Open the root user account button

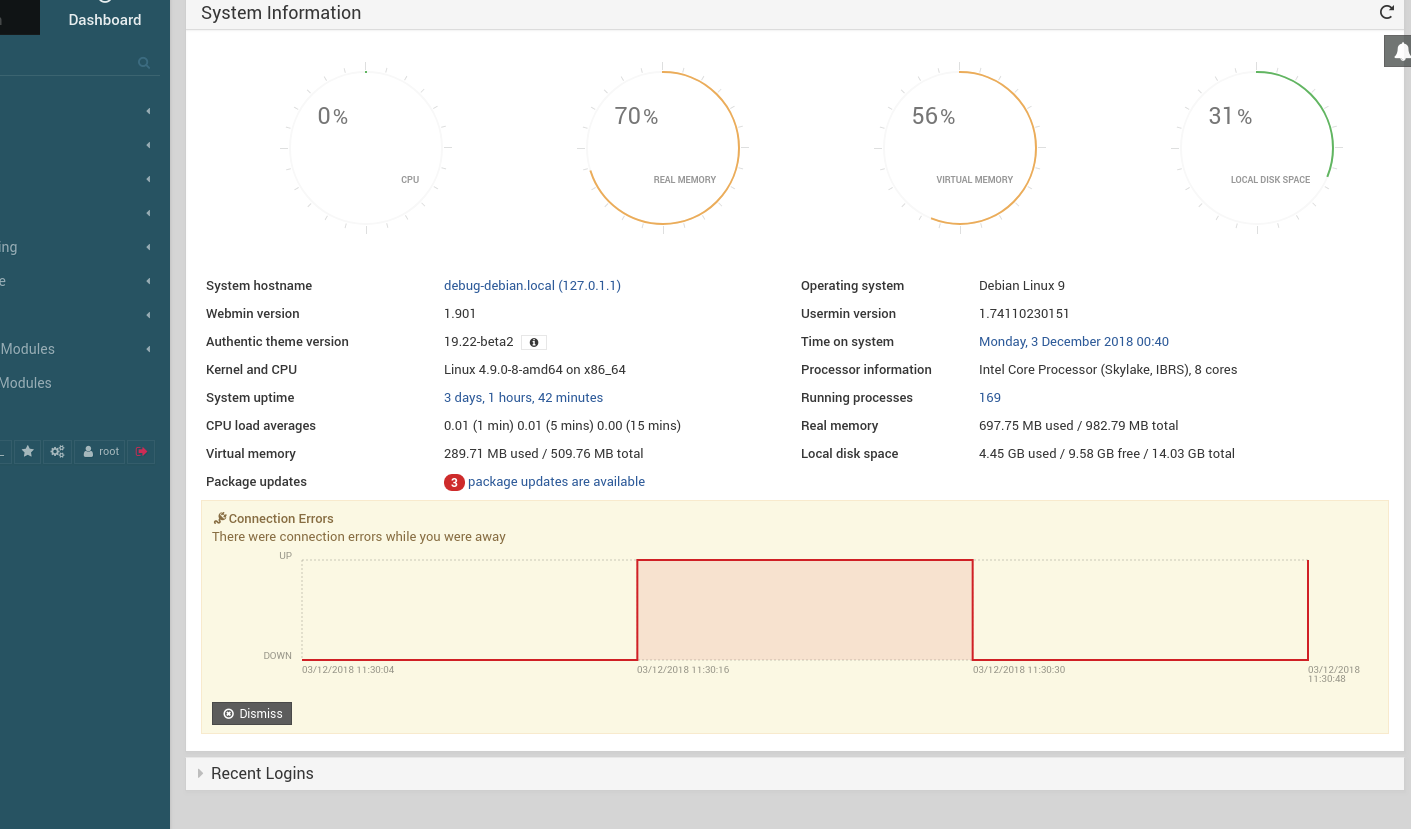click(101, 452)
